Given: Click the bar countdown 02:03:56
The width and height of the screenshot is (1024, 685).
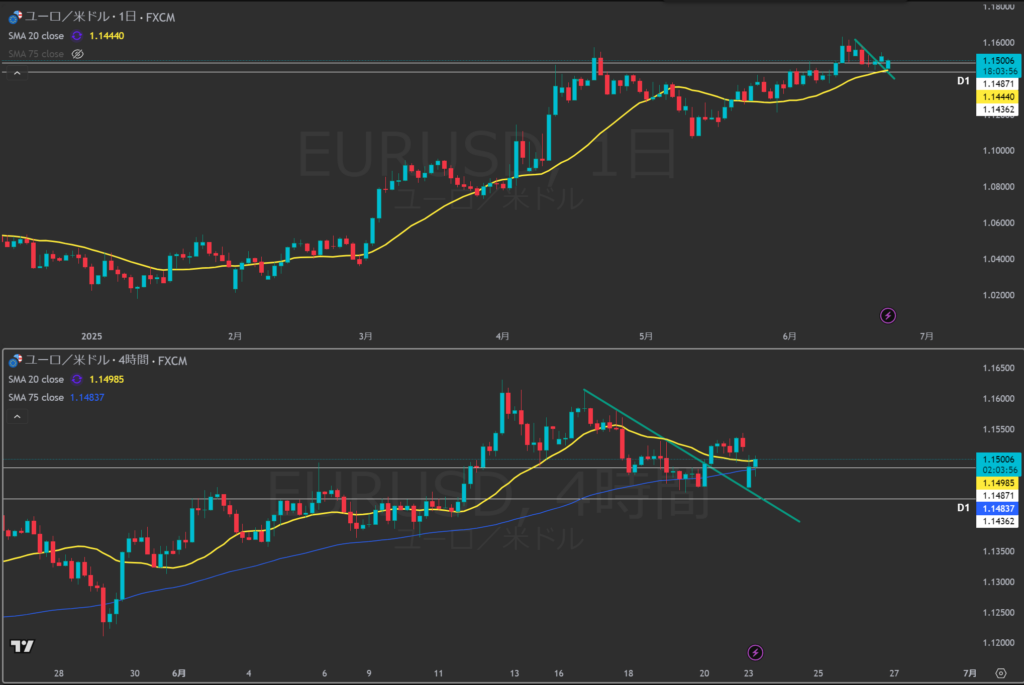Looking at the screenshot, I should (x=998, y=470).
